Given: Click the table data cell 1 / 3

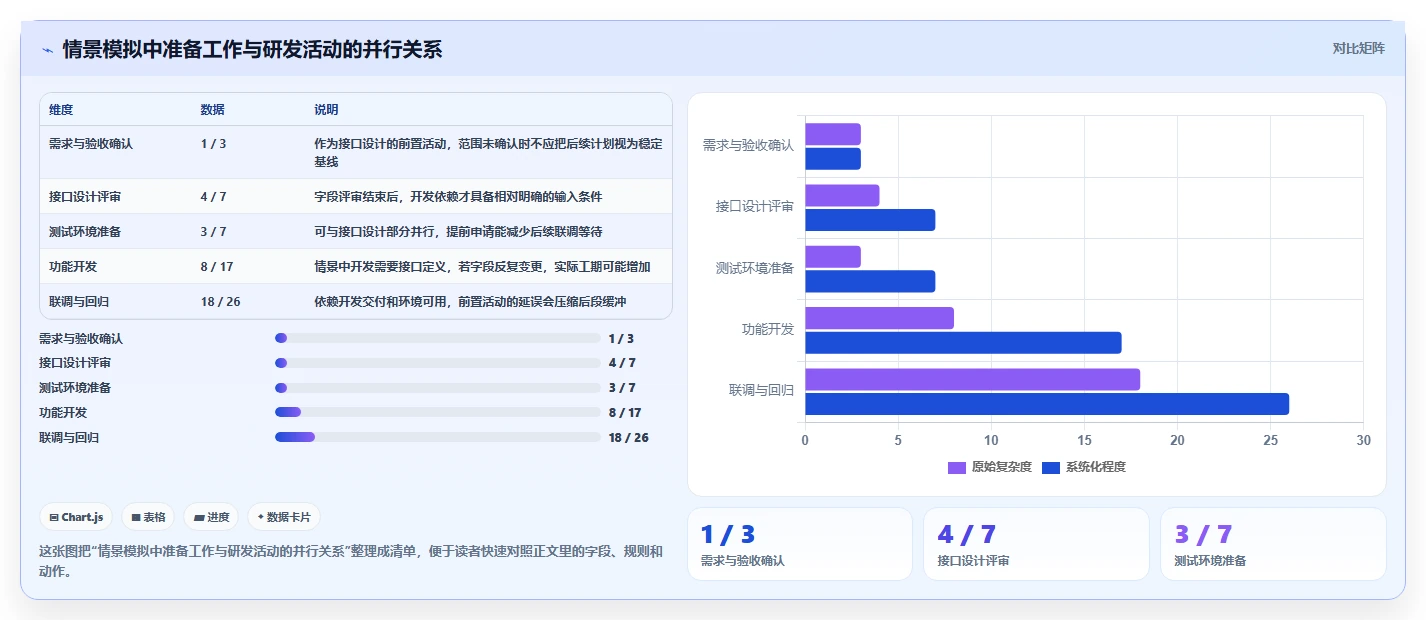Looking at the screenshot, I should pos(213,144).
